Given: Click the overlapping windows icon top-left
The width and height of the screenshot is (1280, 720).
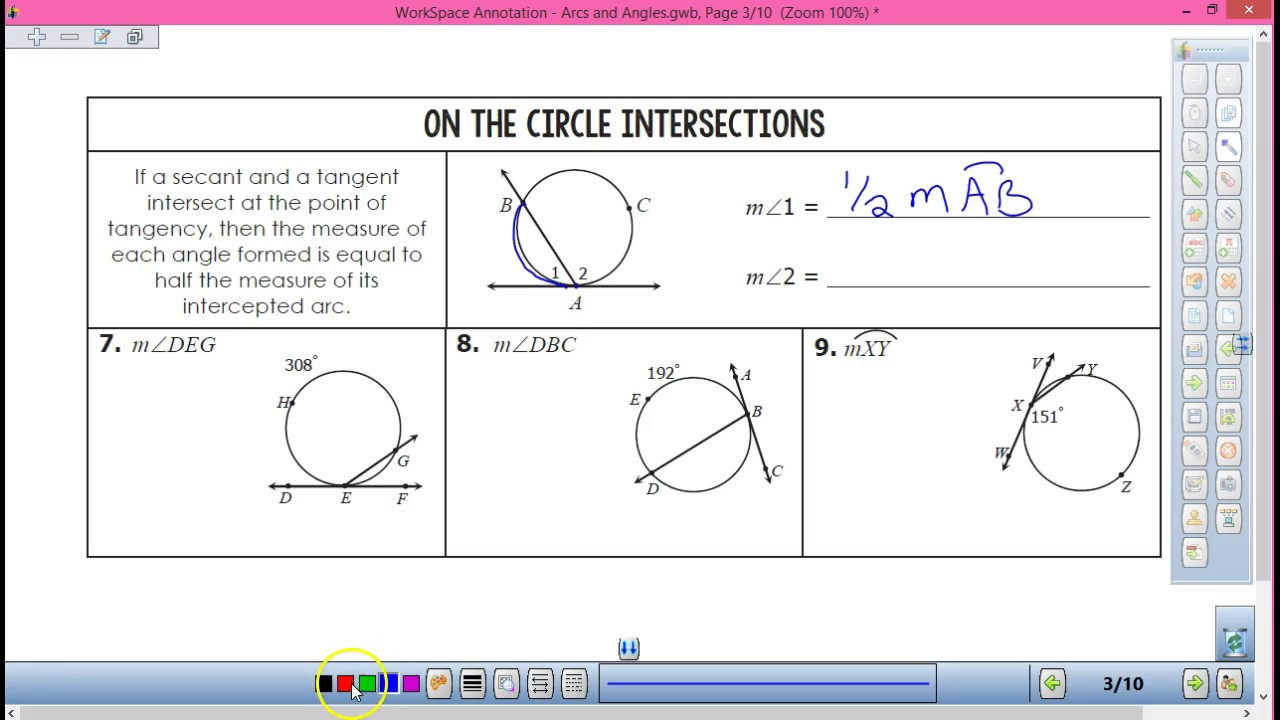Looking at the screenshot, I should [x=135, y=37].
